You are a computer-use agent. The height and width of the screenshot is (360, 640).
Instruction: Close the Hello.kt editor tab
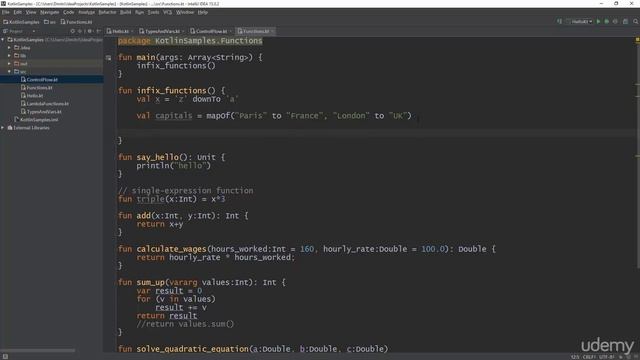coord(132,31)
